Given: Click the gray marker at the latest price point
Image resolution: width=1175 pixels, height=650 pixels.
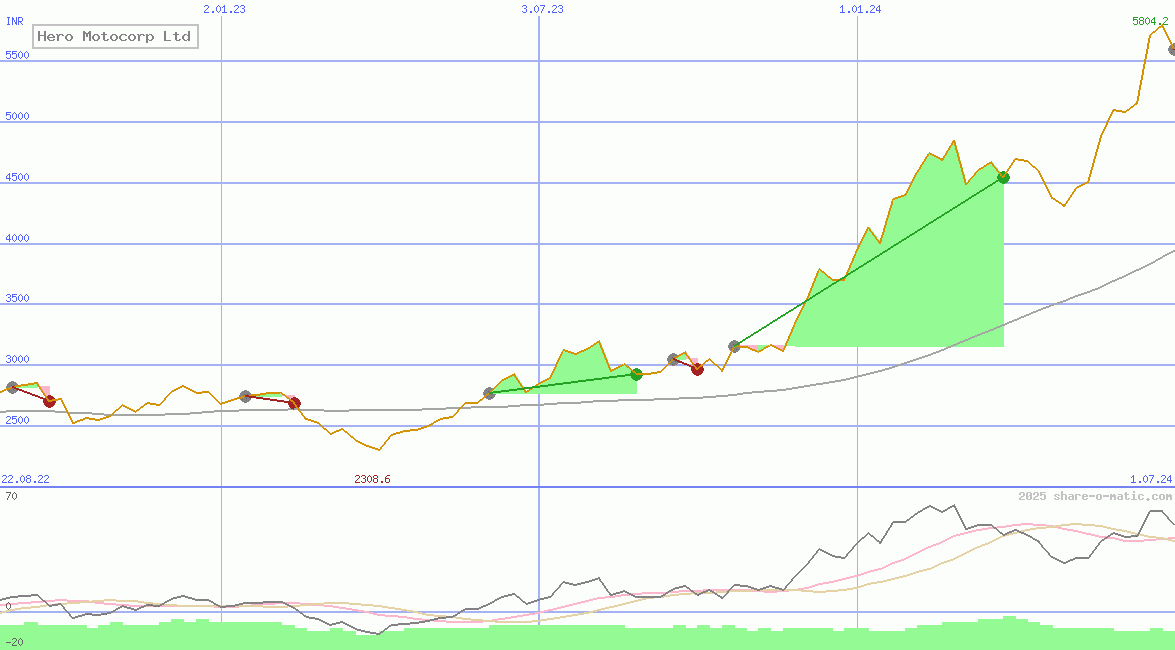Looking at the screenshot, I should click(1172, 49).
